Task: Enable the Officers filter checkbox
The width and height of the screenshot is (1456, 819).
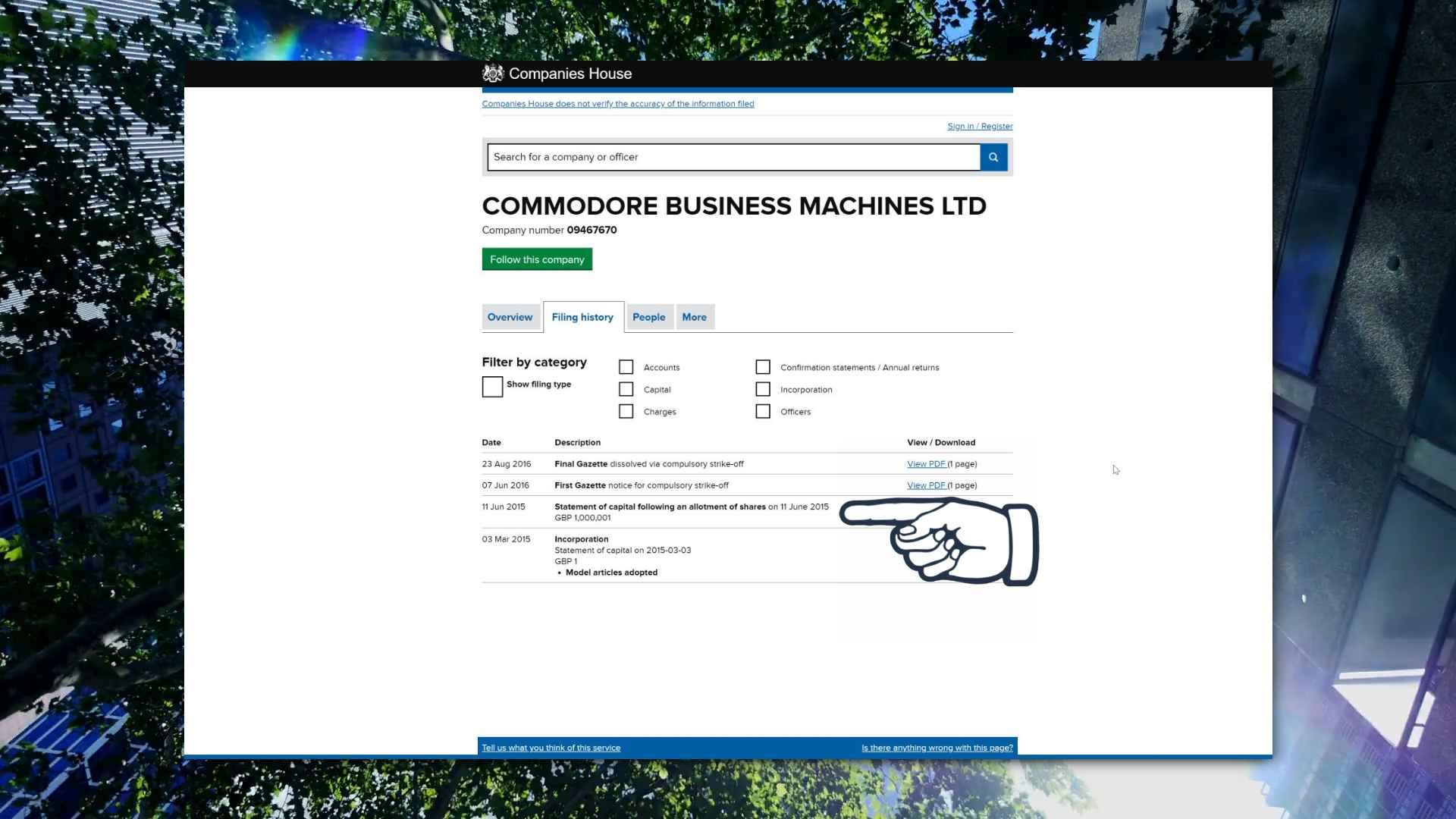Action: click(x=763, y=411)
